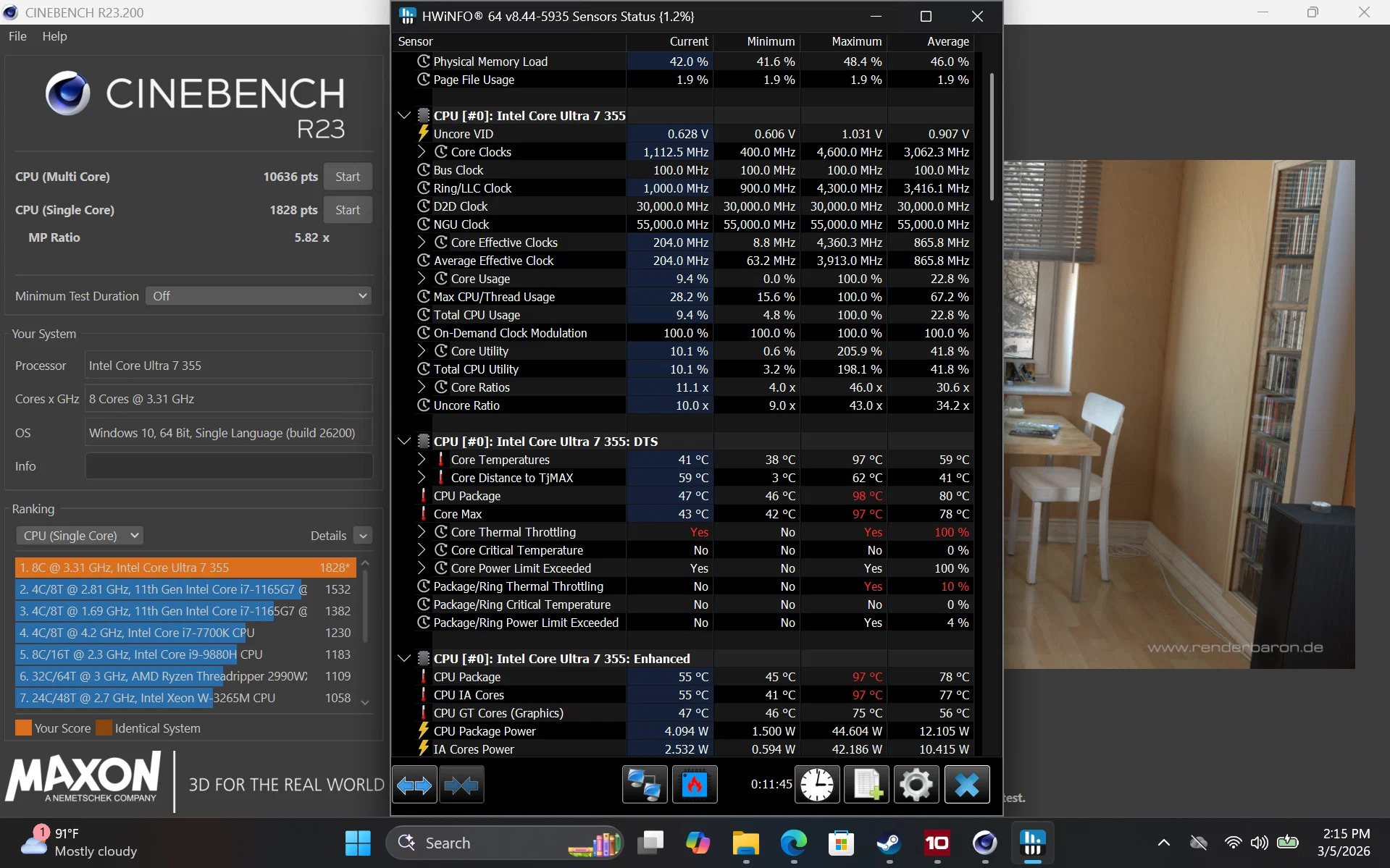The width and height of the screenshot is (1390, 868).
Task: Expand the Core Thermal Throttling row
Action: pos(422,532)
